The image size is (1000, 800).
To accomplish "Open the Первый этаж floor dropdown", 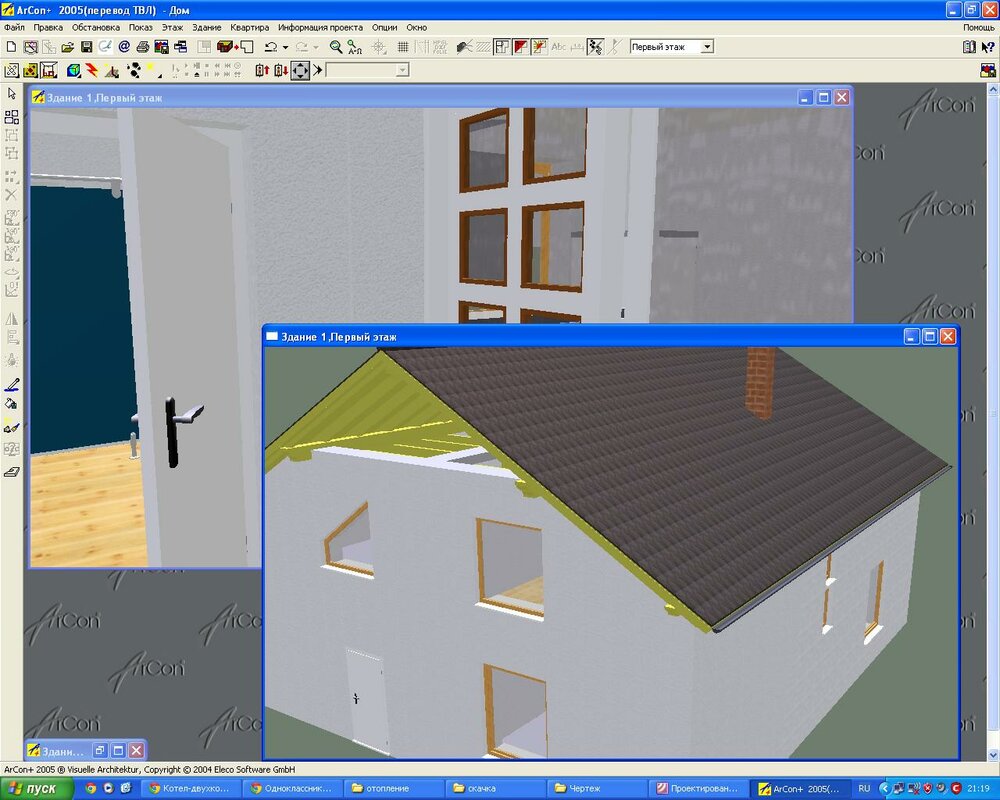I will [x=706, y=47].
